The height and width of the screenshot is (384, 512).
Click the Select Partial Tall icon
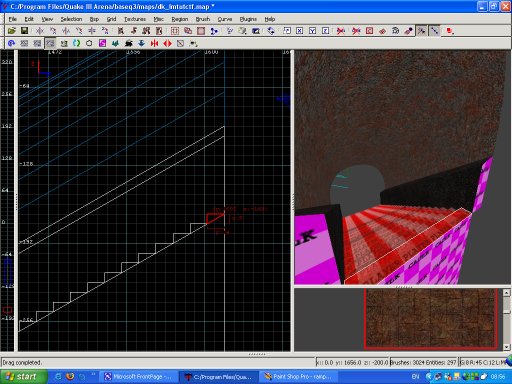(146, 31)
